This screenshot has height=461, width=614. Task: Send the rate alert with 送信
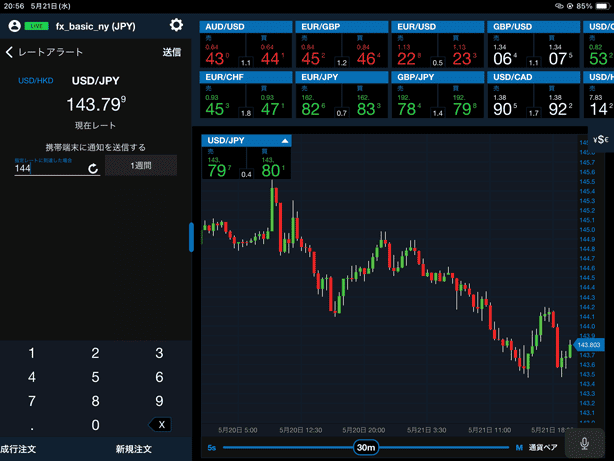point(172,52)
